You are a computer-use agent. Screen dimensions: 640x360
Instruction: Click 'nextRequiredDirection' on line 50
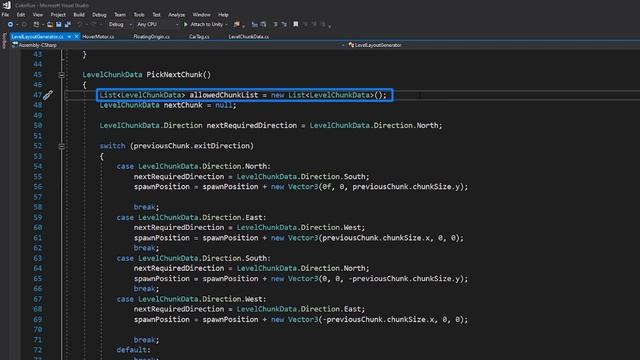(252, 126)
